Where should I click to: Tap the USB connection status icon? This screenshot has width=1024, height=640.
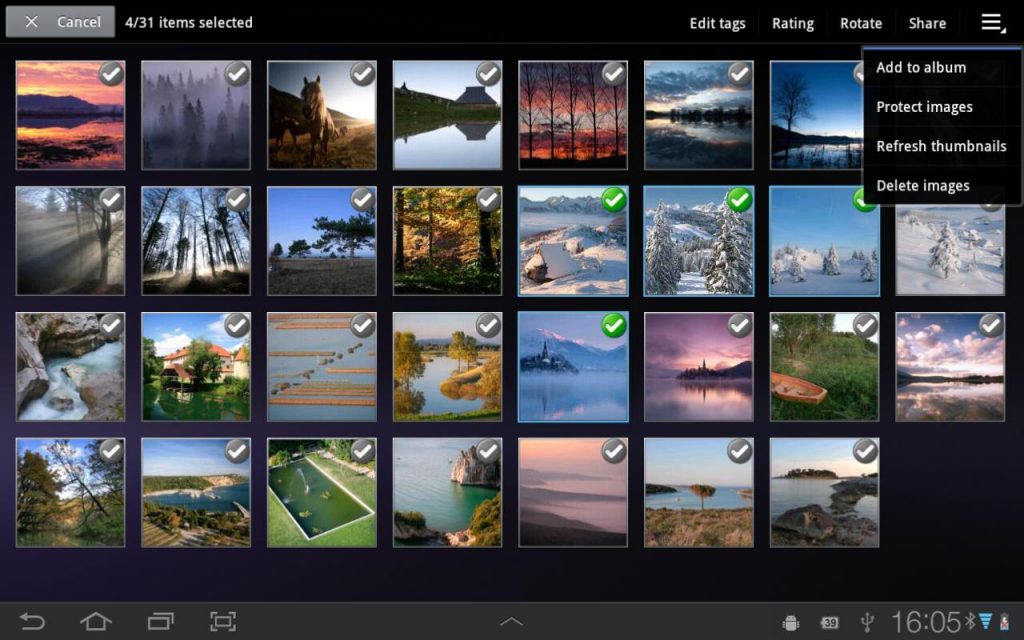[x=867, y=622]
